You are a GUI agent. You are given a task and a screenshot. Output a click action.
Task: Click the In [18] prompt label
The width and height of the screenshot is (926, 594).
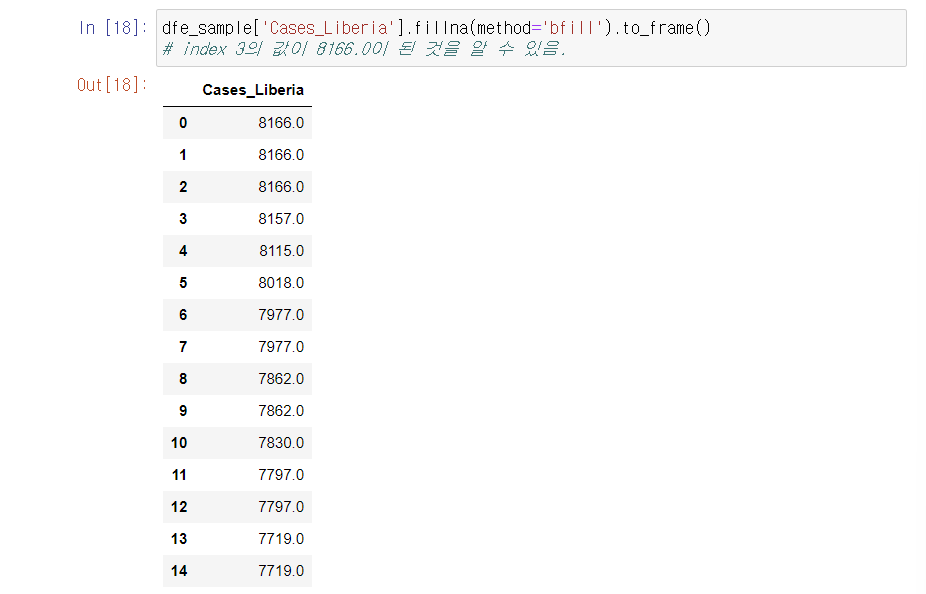coord(112,28)
